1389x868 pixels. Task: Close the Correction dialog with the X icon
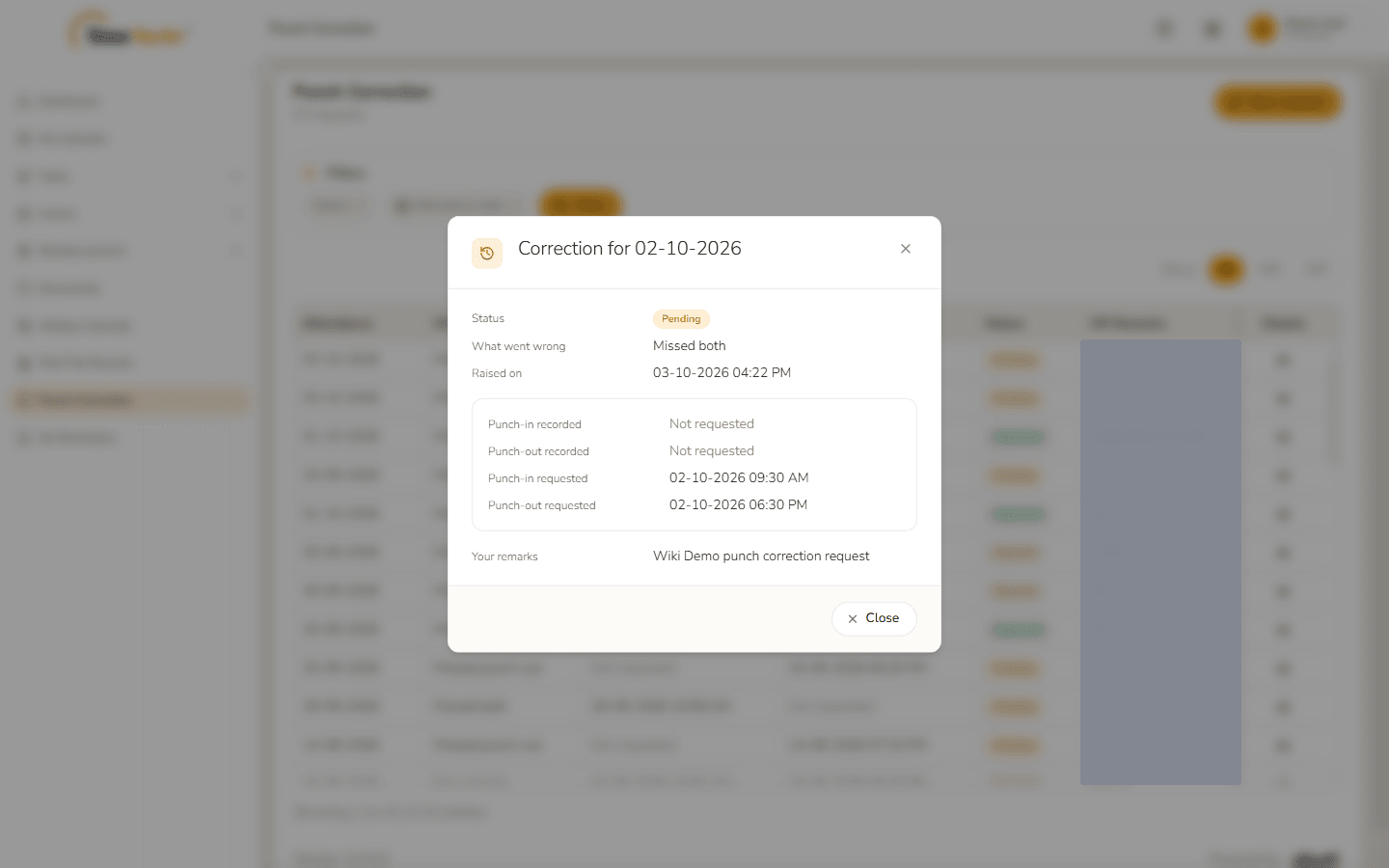(905, 249)
